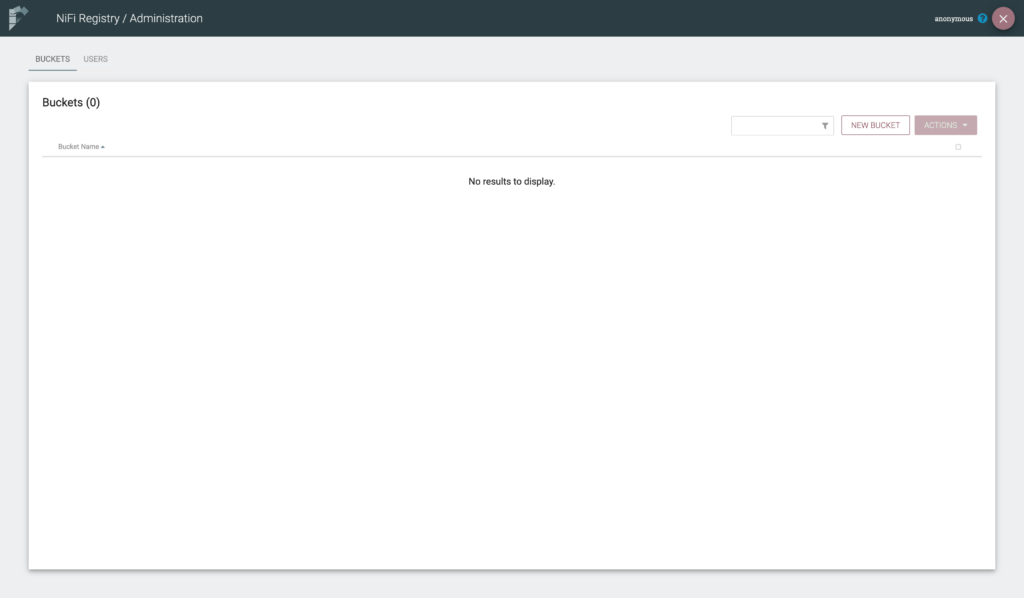1024x598 pixels.
Task: Click the Buckets (0) heading
Action: point(71,102)
